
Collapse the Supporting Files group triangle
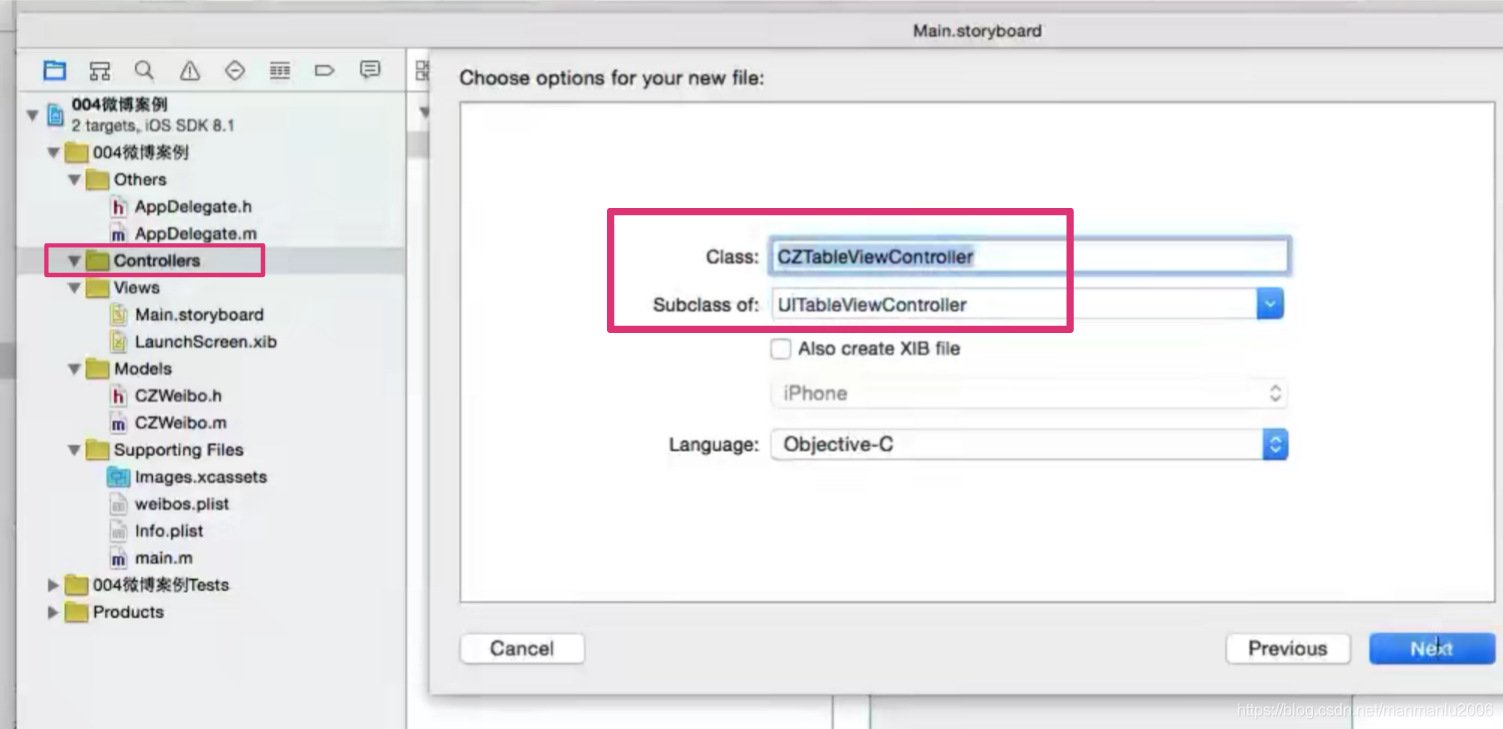(x=74, y=450)
